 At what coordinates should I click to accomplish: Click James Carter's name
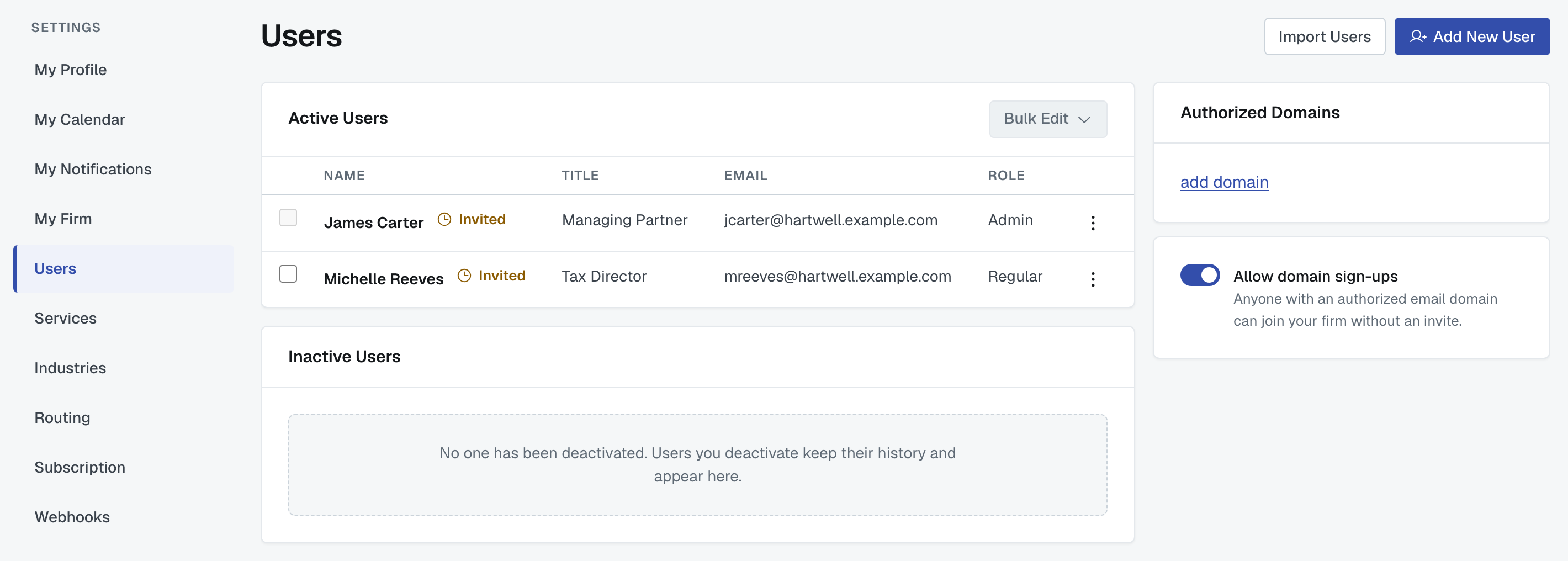[x=373, y=223]
